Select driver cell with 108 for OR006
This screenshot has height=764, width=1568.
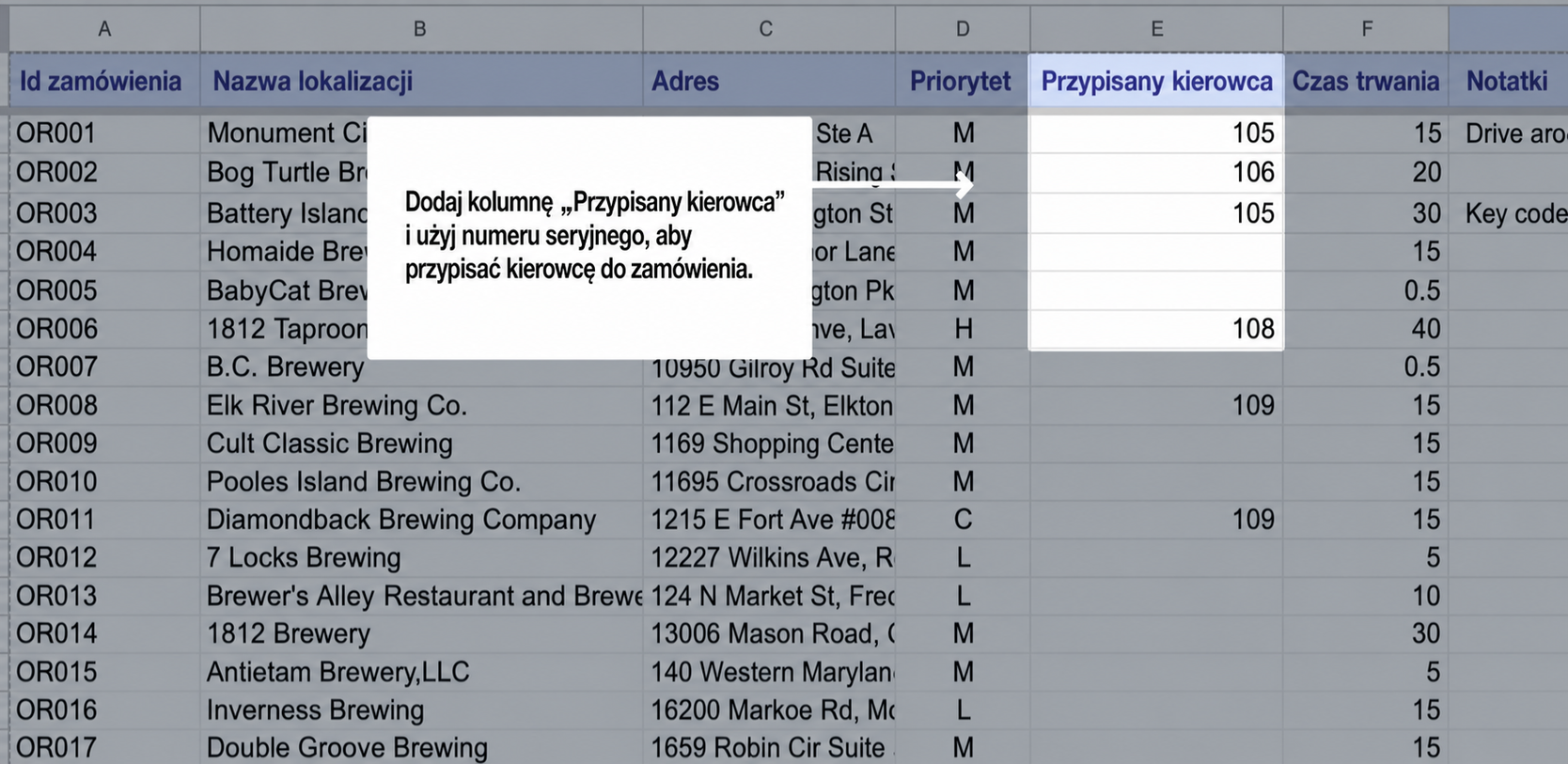point(1156,329)
